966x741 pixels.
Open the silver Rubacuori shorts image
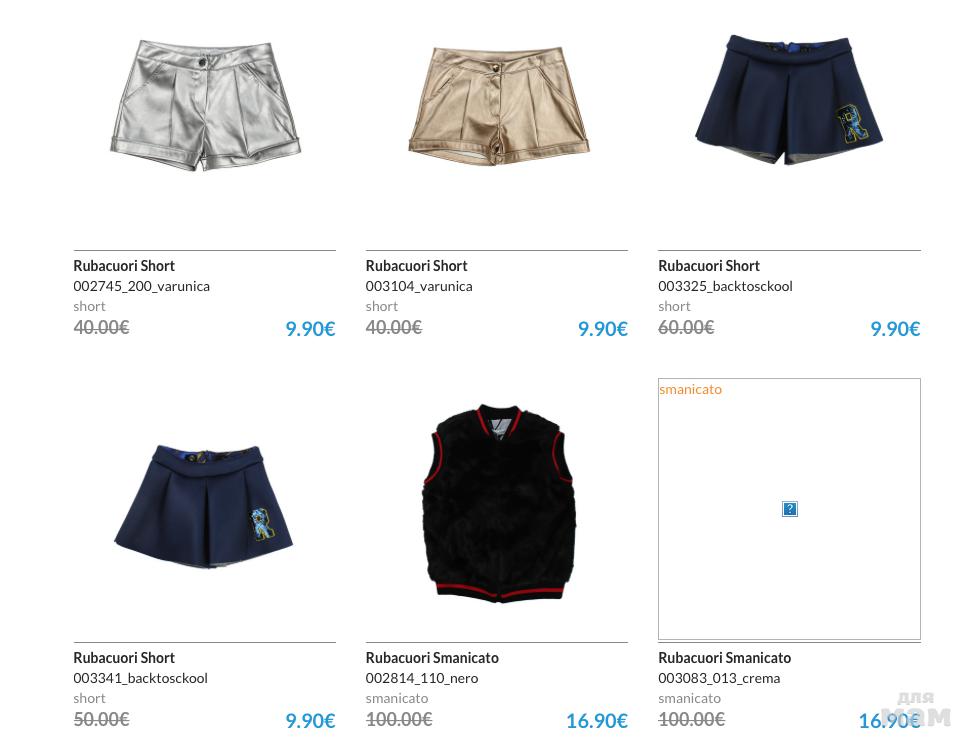tap(205, 105)
